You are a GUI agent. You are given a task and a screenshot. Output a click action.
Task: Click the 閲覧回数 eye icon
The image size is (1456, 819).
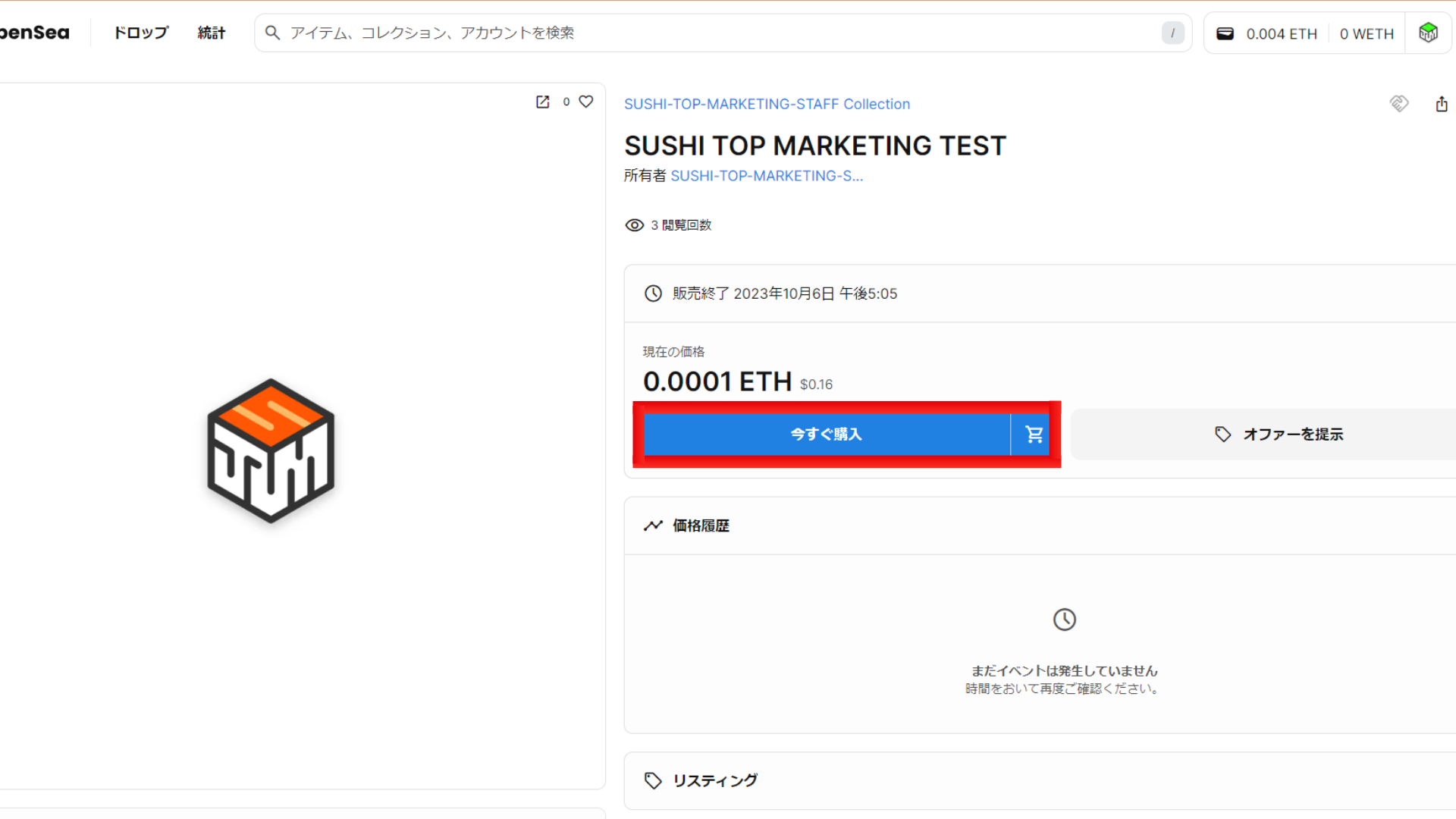(634, 225)
